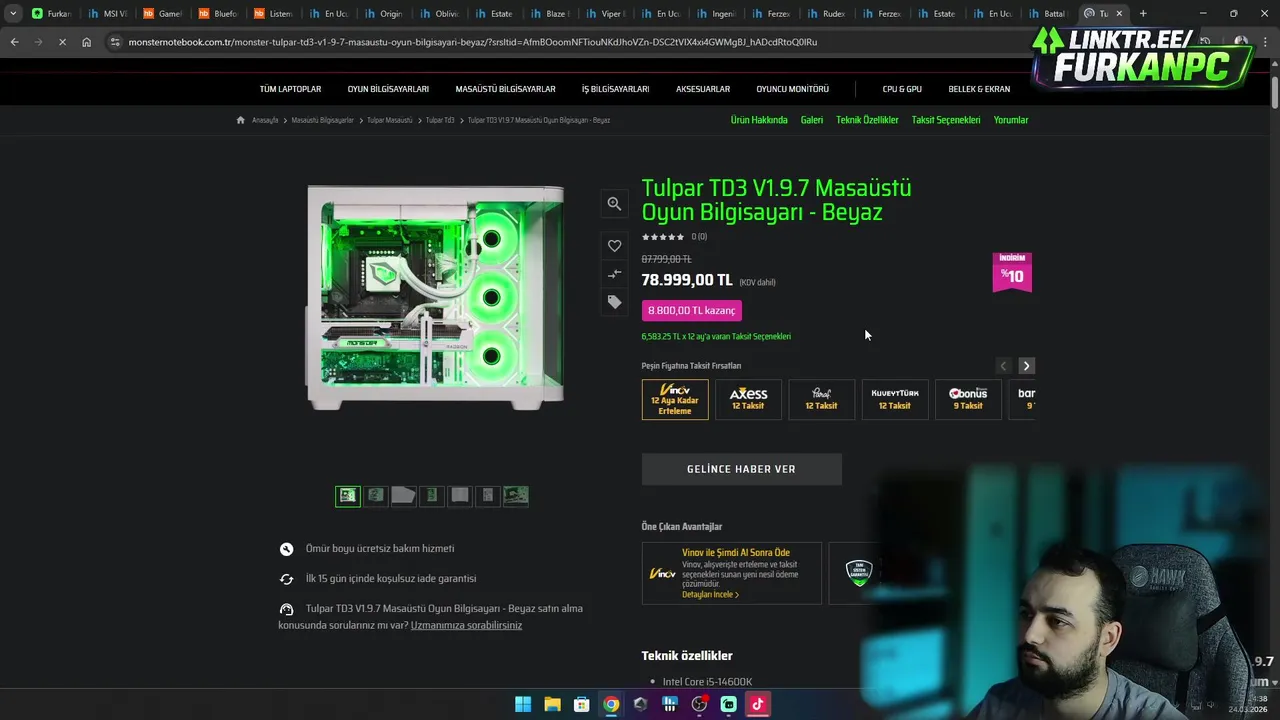Screen dimensions: 1280x720
Task: Open Tulpar Td3 breadcrumb link
Action: 440,120
